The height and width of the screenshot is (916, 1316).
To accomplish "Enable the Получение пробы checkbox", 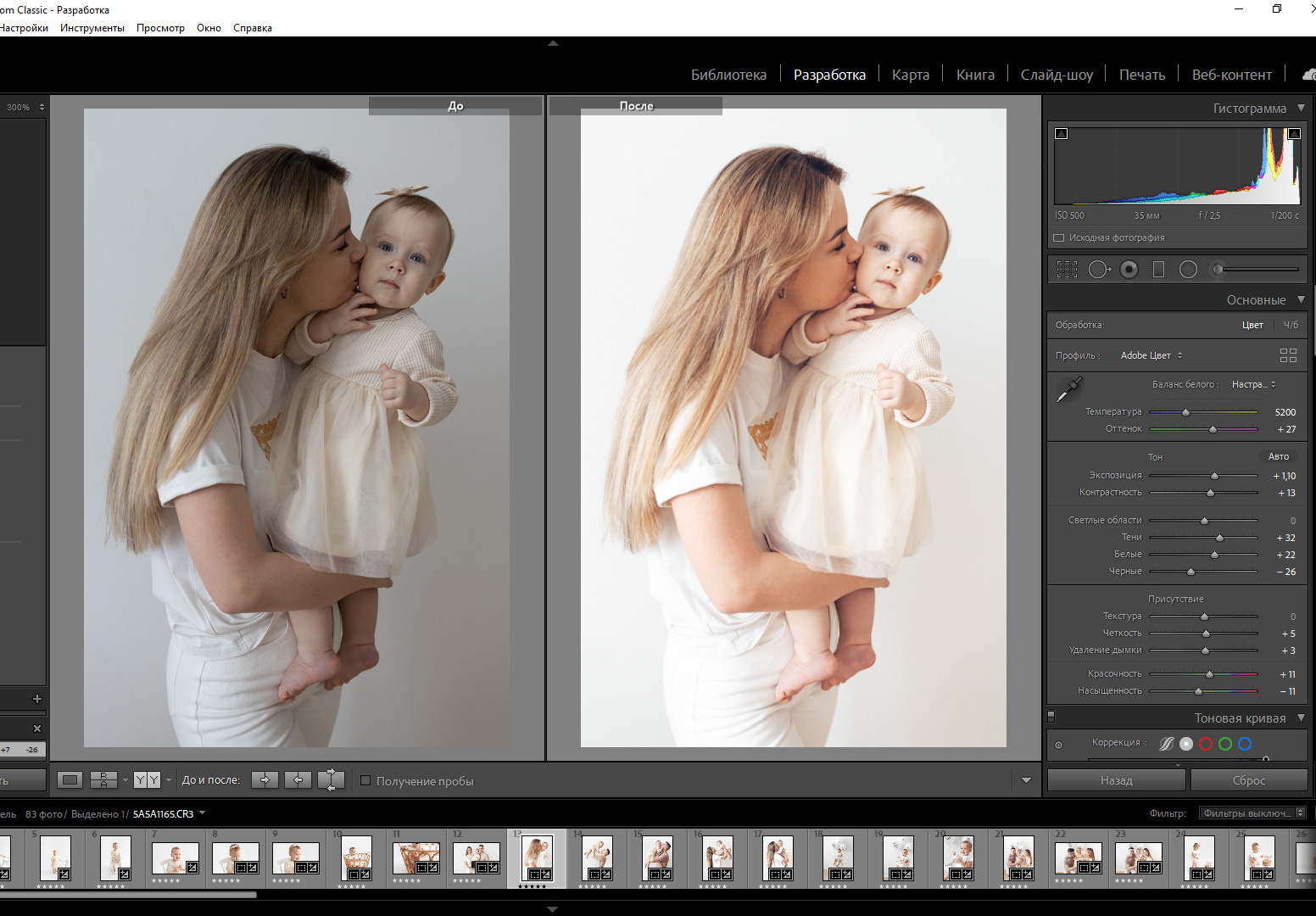I will click(x=366, y=781).
